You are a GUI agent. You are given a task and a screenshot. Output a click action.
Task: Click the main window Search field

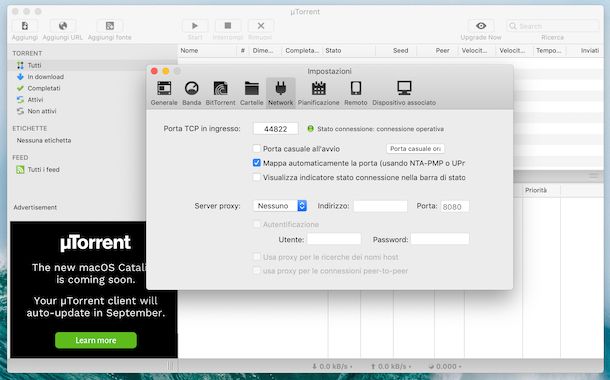(552, 26)
